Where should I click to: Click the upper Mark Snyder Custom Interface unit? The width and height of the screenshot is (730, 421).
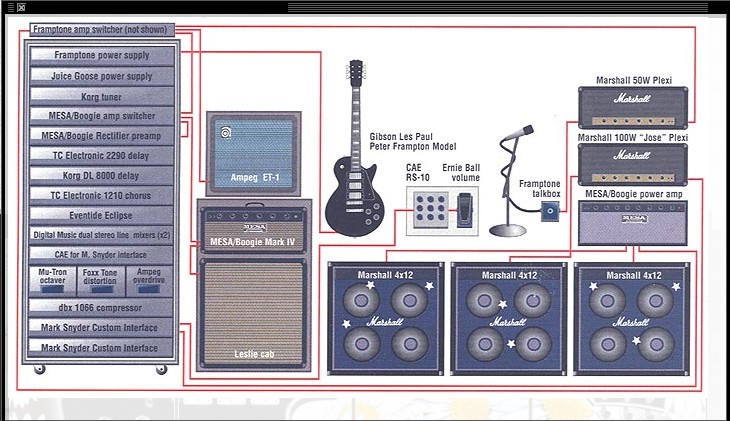(101, 327)
